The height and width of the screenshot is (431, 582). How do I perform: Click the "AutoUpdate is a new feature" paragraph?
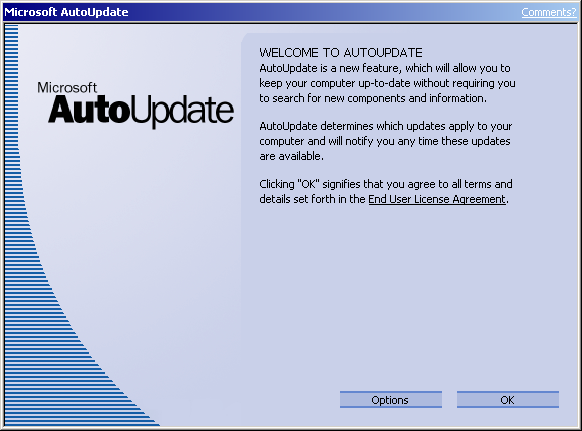pos(387,83)
